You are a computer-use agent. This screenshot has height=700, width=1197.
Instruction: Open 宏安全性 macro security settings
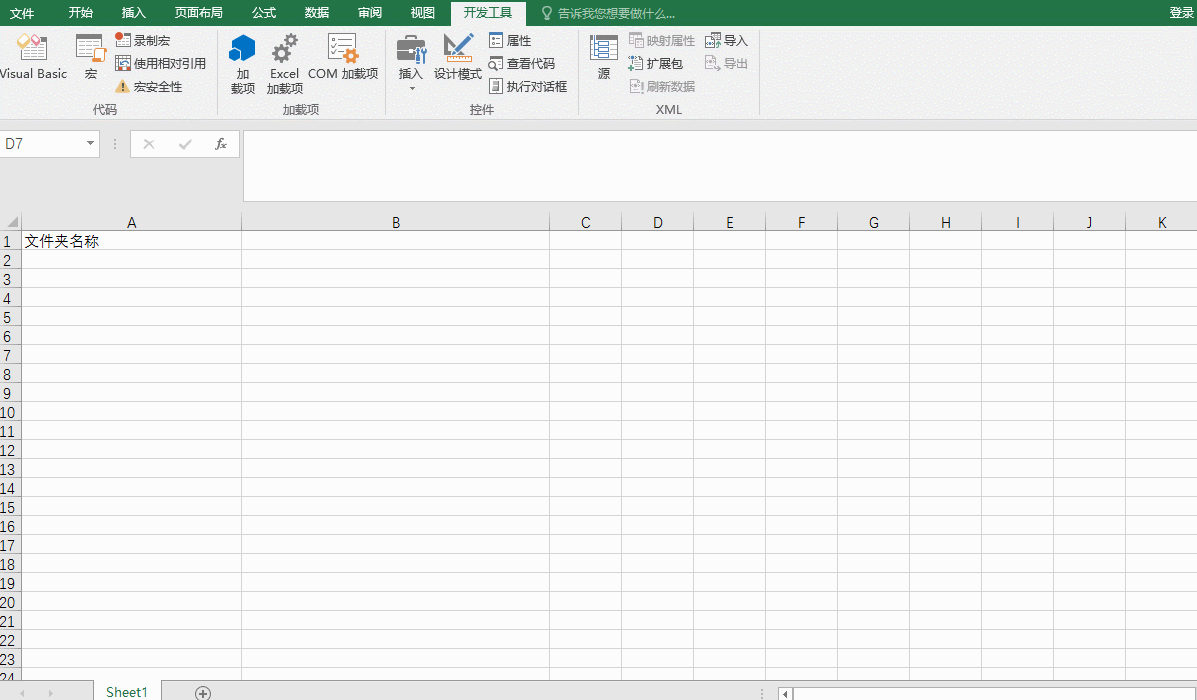tap(153, 86)
